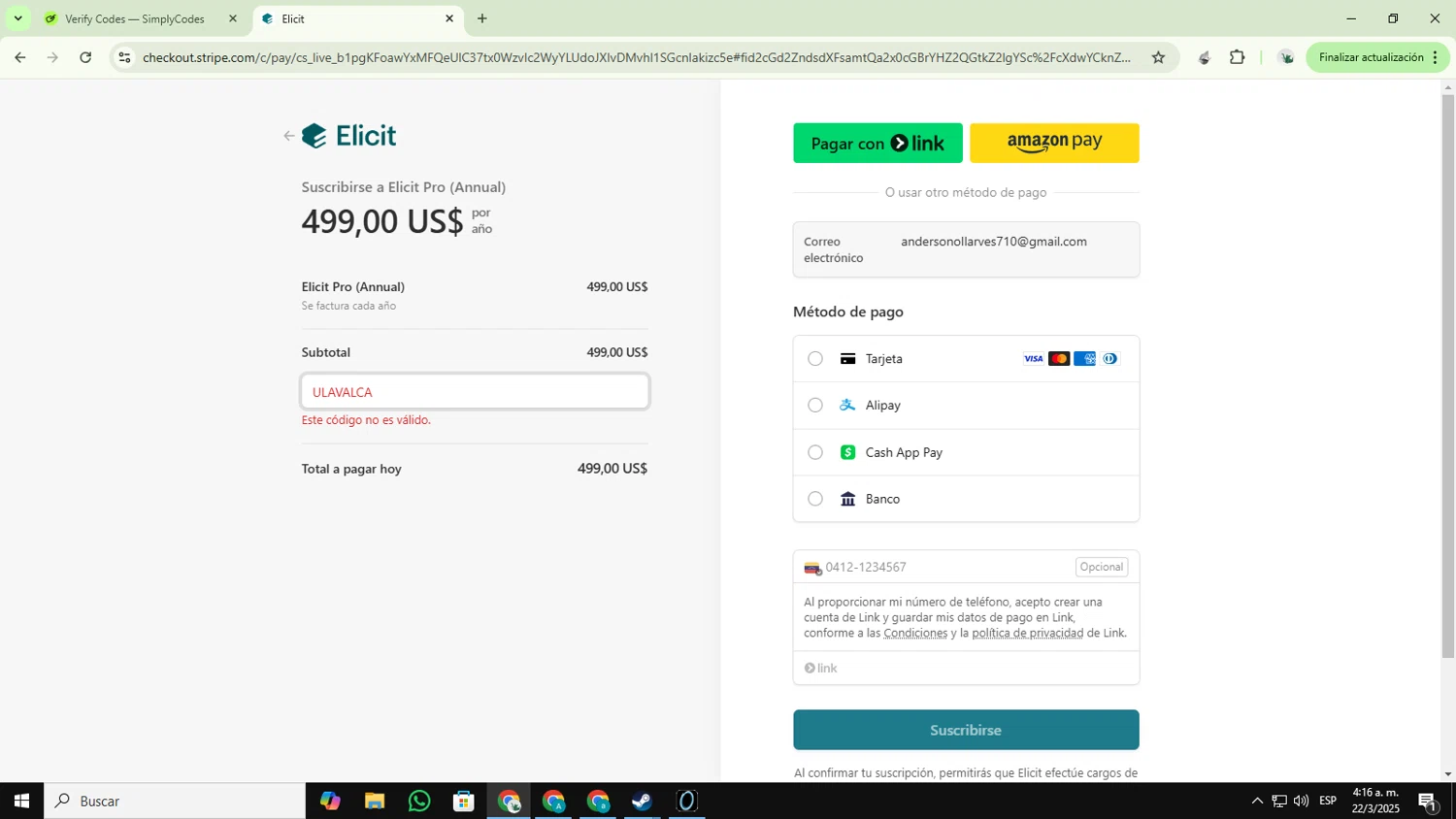Open the tab search dropdown arrow

click(17, 18)
